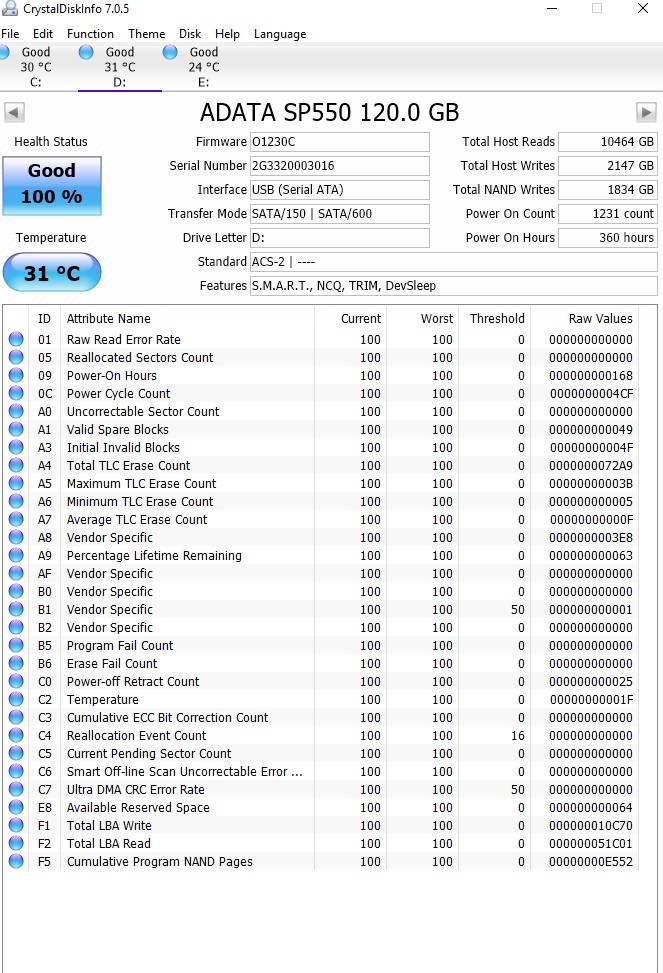Click status orb for Reallocated Sectors Count

coord(16,357)
